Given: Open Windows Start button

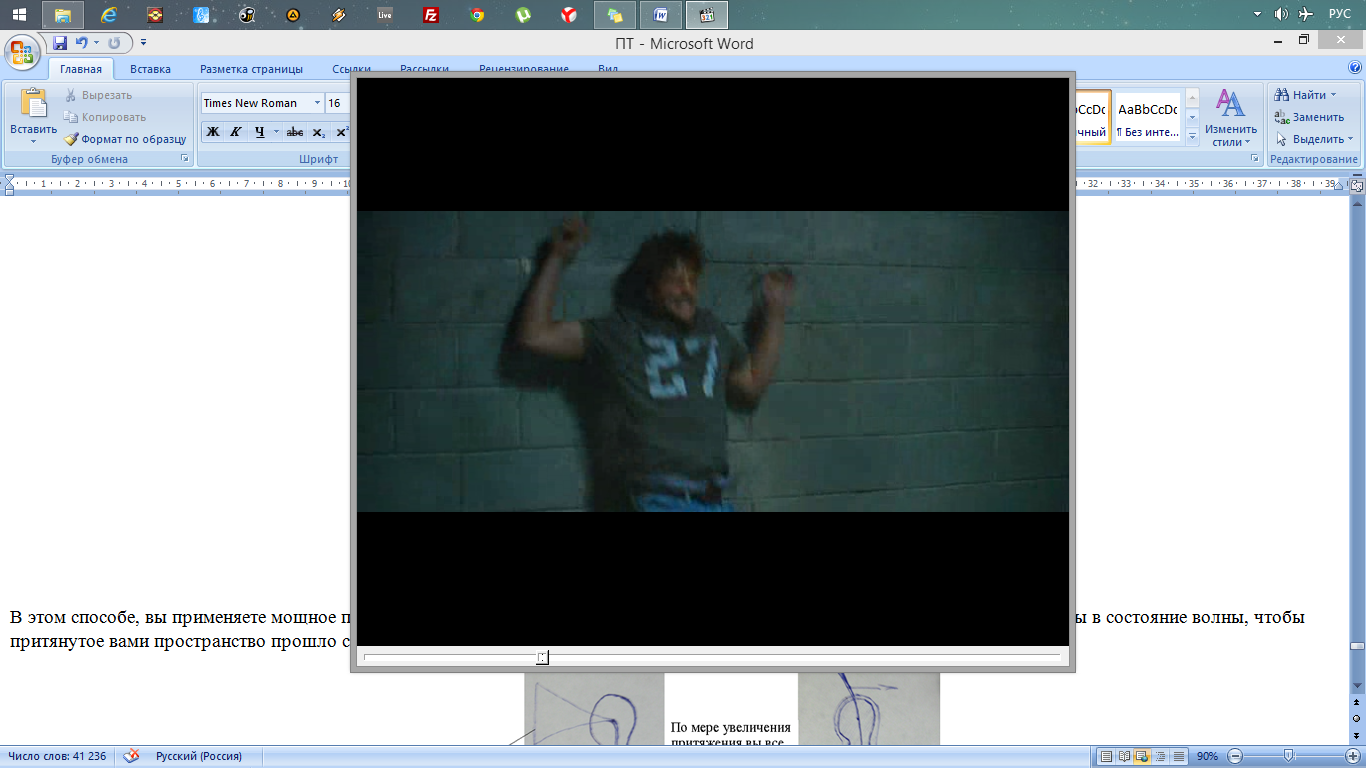Looking at the screenshot, I should (x=20, y=15).
